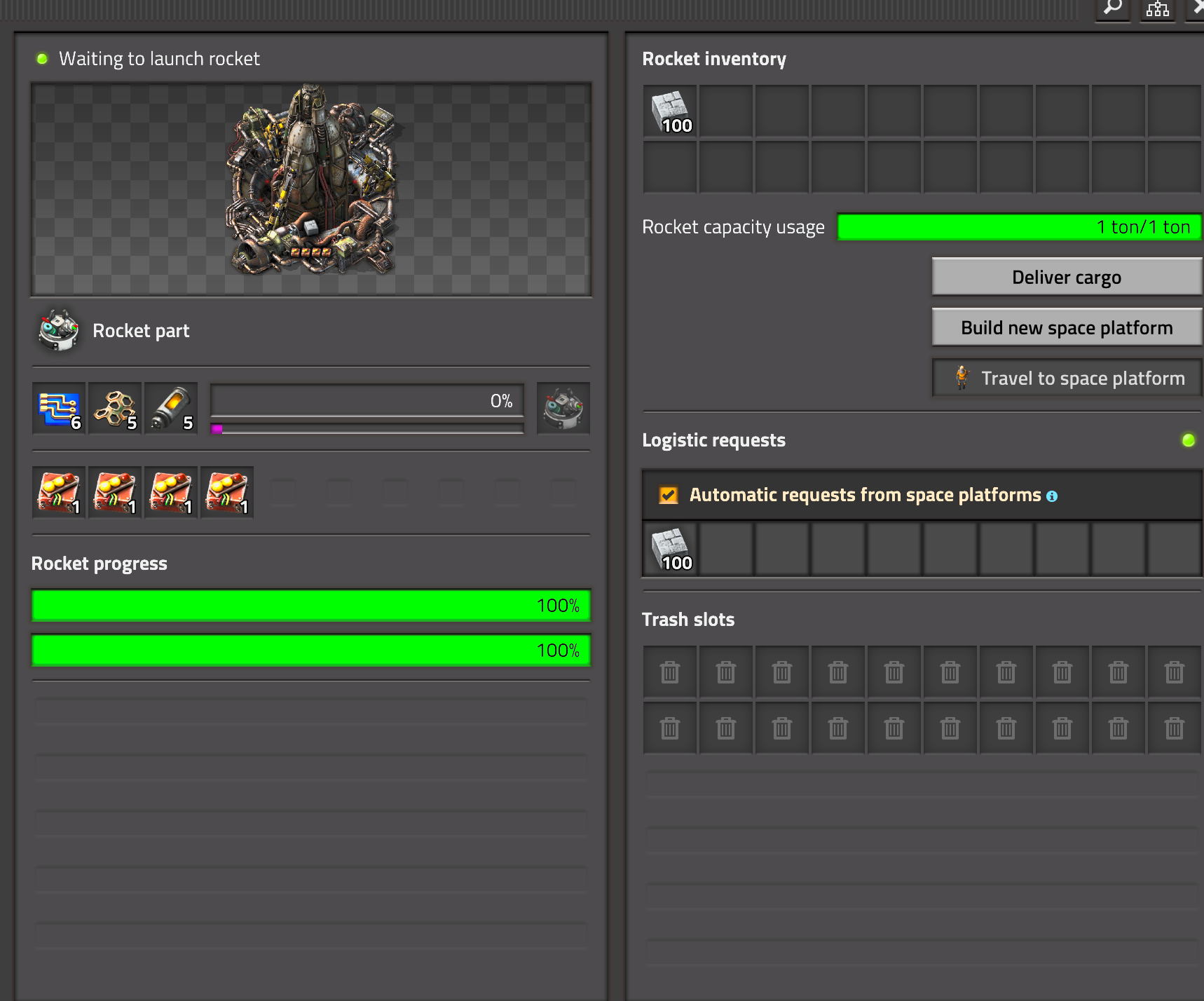The image size is (1204, 1001).
Task: Open the logistic network map icon
Action: click(1158, 9)
